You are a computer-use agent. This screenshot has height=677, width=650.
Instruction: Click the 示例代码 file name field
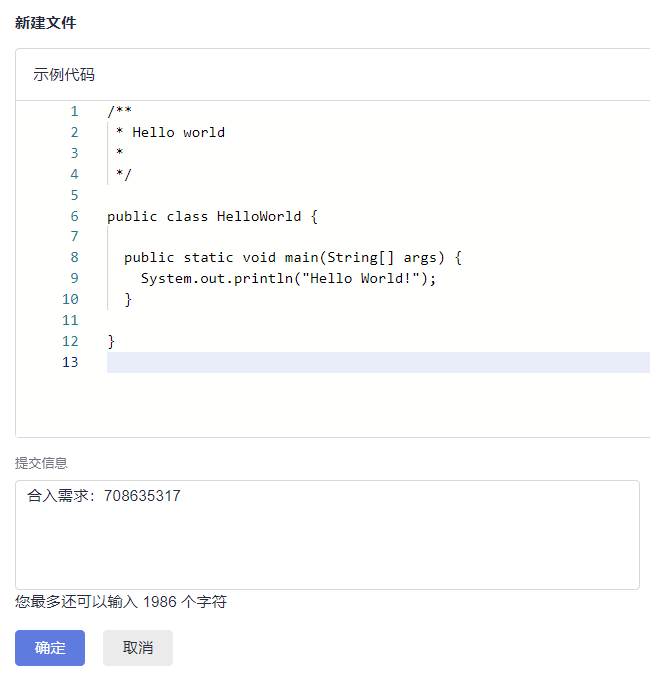333,75
